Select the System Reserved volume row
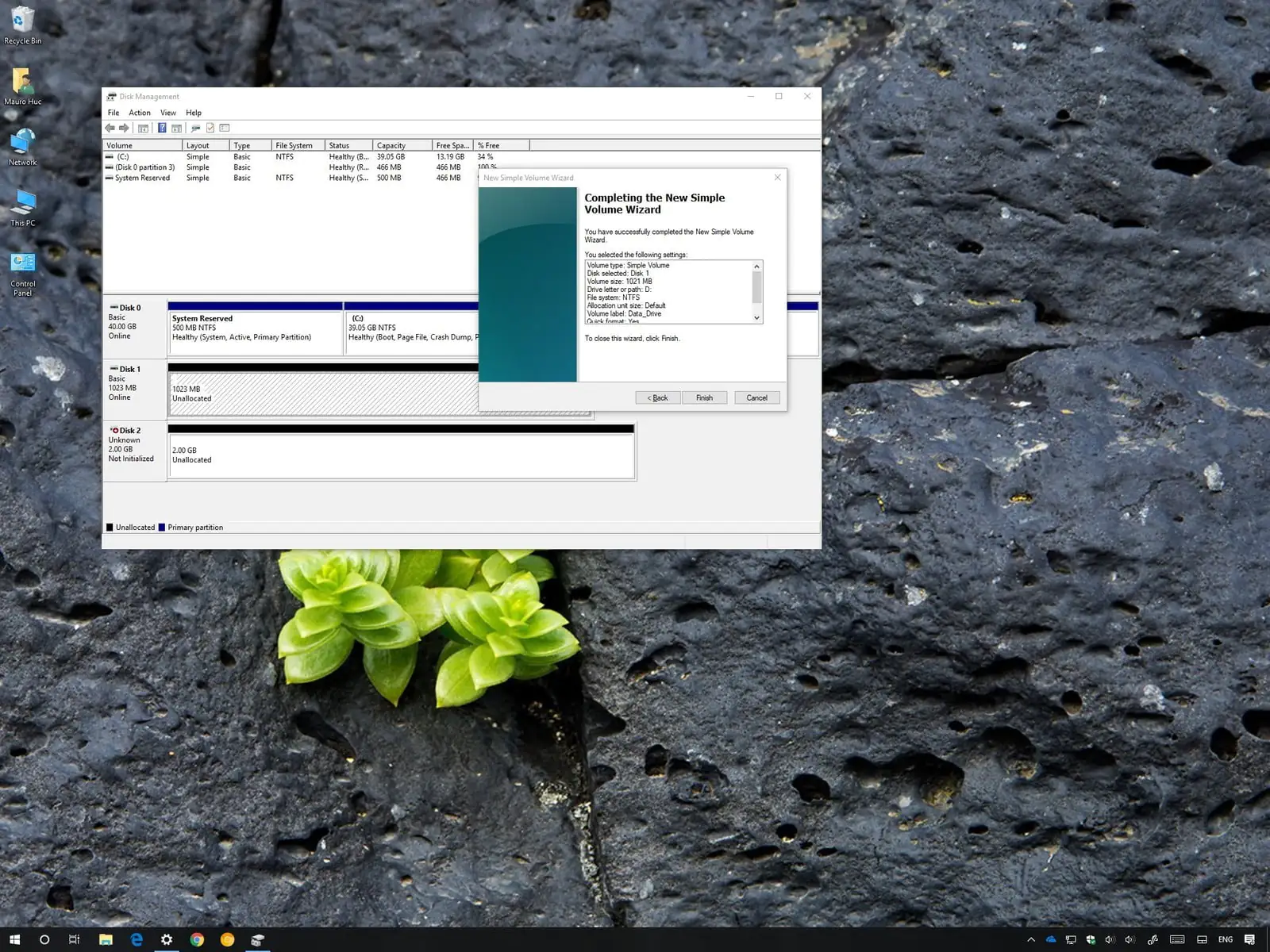 143,178
